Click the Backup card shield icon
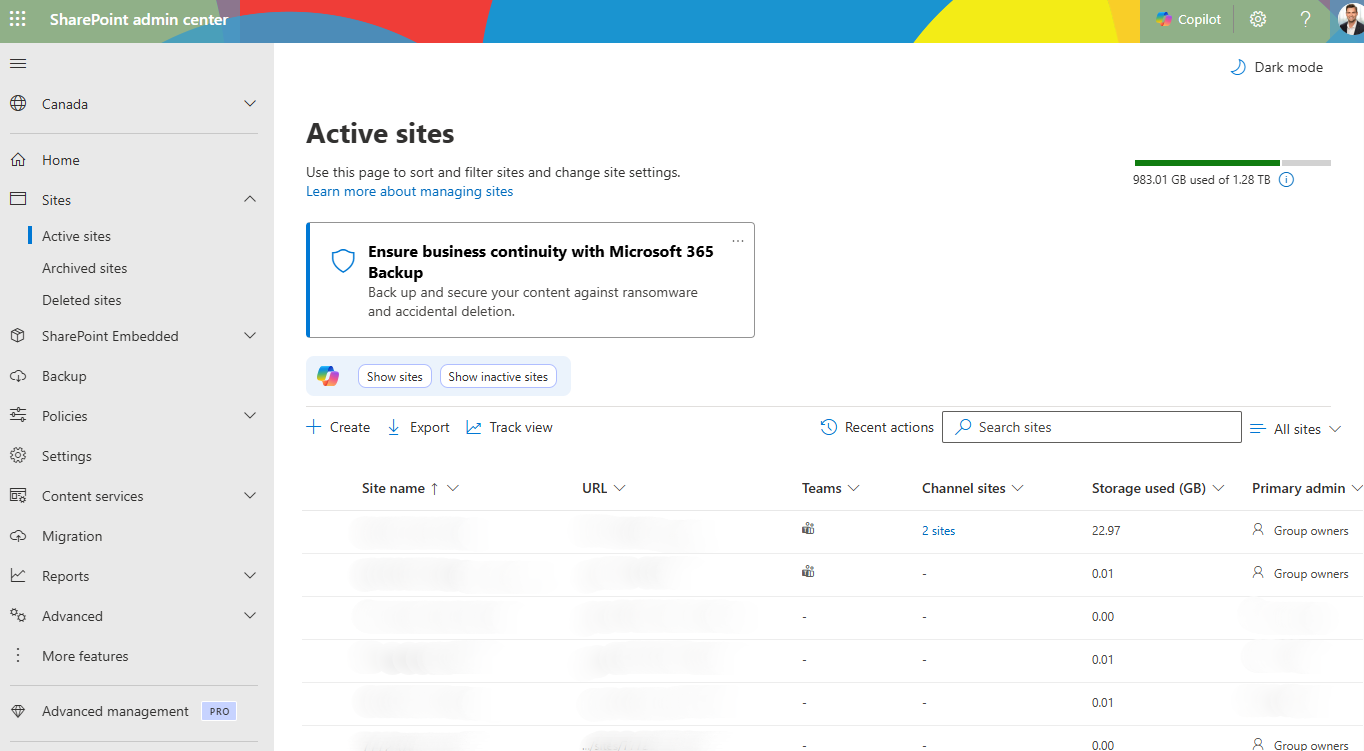1364x751 pixels. pyautogui.click(x=343, y=261)
